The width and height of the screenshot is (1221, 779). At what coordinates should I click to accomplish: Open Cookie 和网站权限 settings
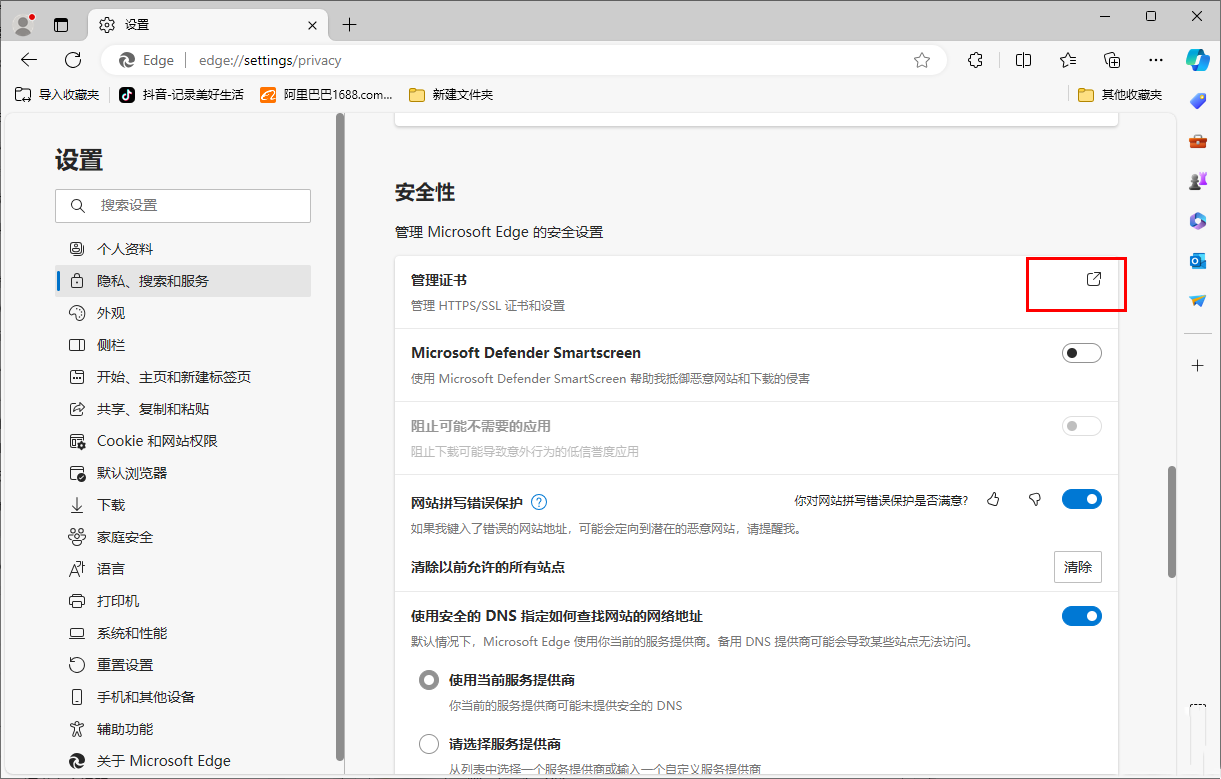click(183, 441)
